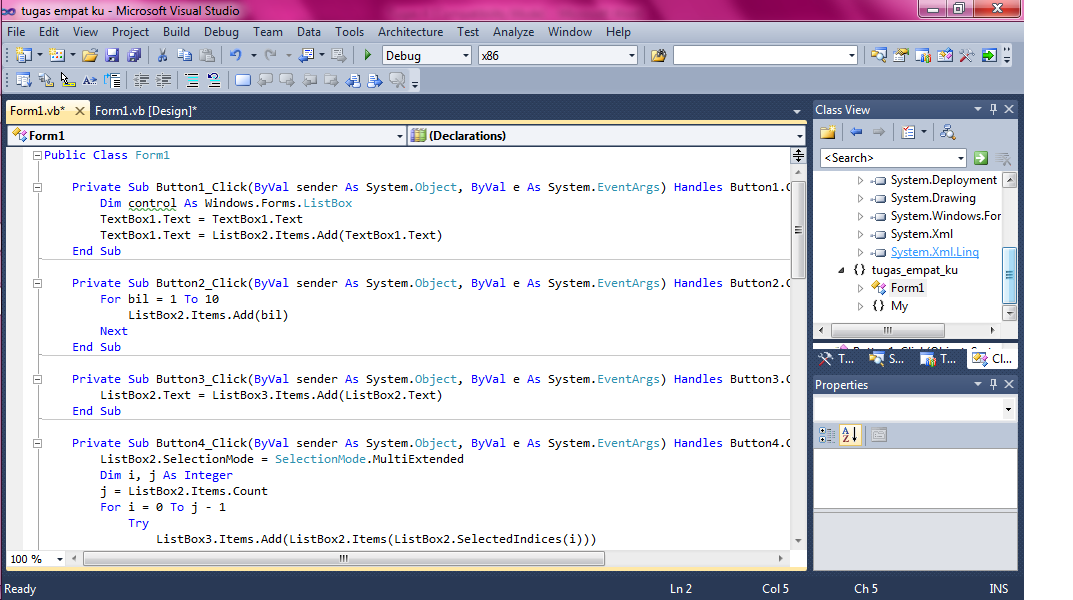The image size is (1073, 600).
Task: Toggle auto-hide pin on Properties panel
Action: (x=994, y=384)
